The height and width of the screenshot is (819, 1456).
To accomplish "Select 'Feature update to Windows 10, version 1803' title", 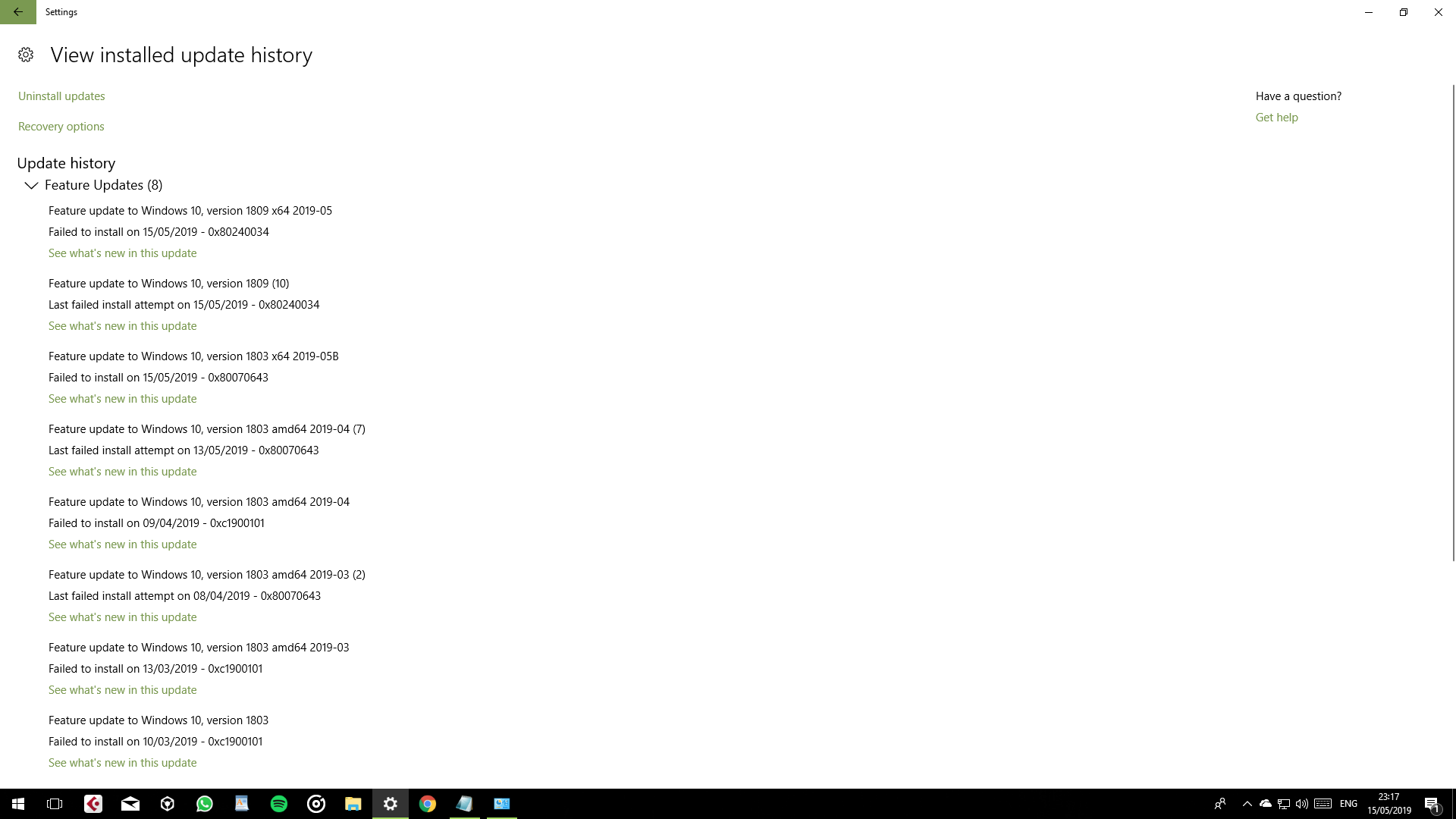I will tap(158, 720).
